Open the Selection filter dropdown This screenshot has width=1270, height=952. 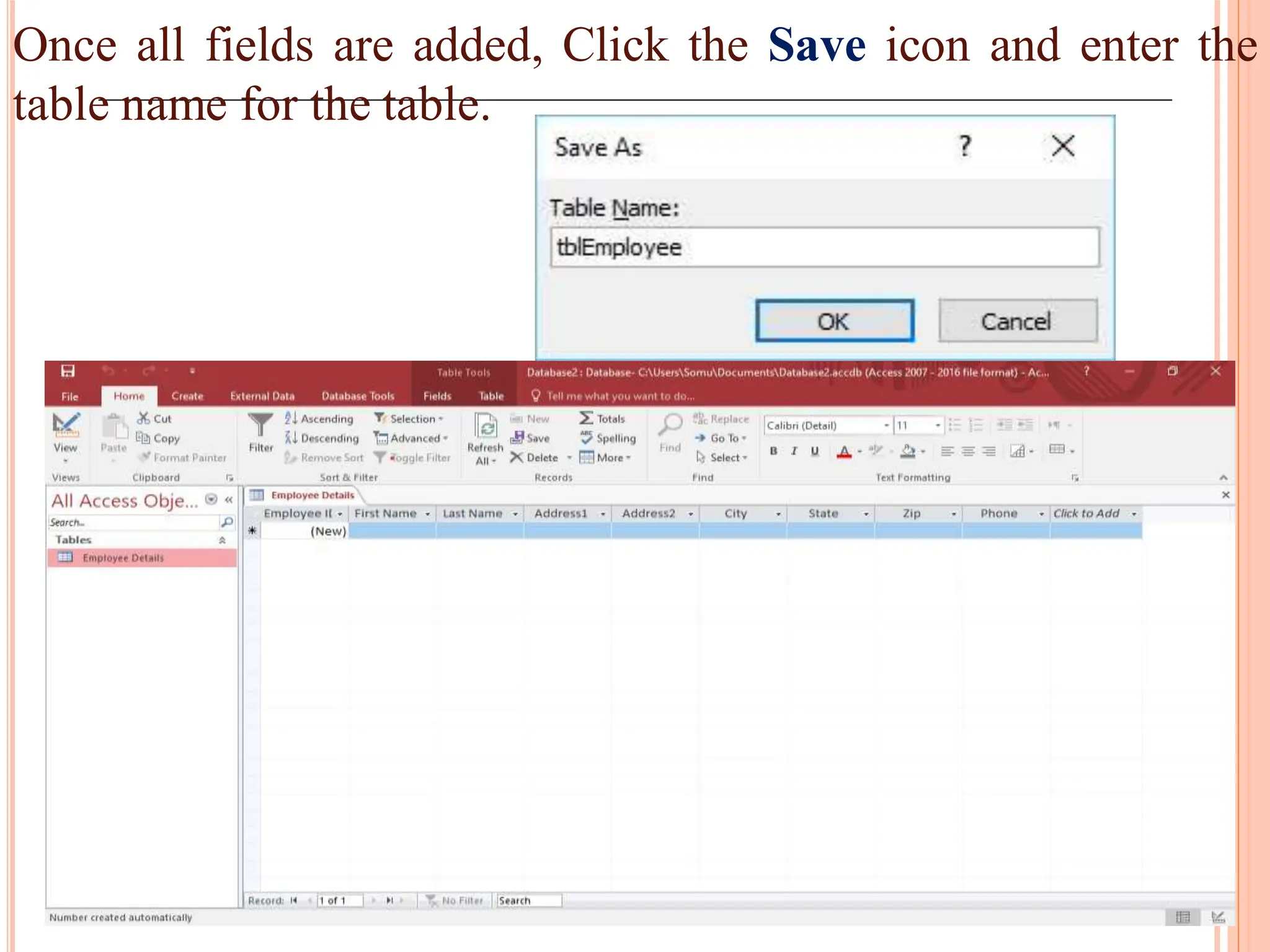[409, 418]
